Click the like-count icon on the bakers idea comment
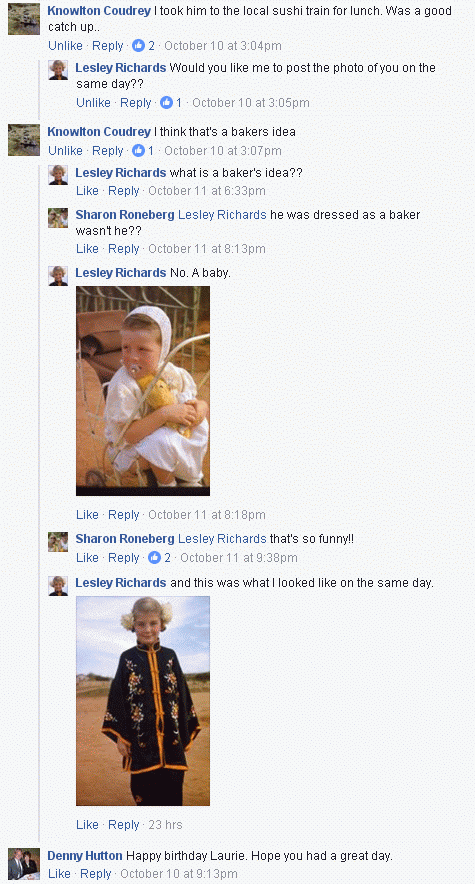This screenshot has width=475, height=884. tap(138, 151)
